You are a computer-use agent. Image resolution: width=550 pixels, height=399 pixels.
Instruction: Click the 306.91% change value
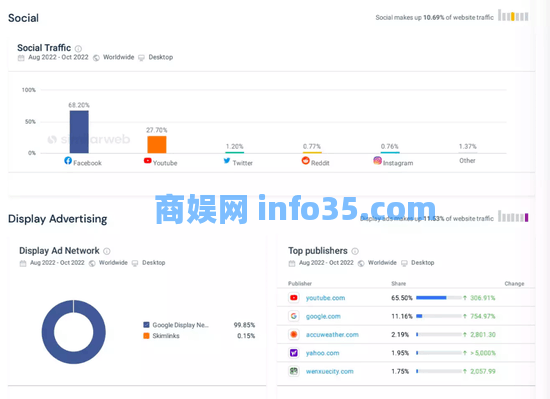[483, 298]
